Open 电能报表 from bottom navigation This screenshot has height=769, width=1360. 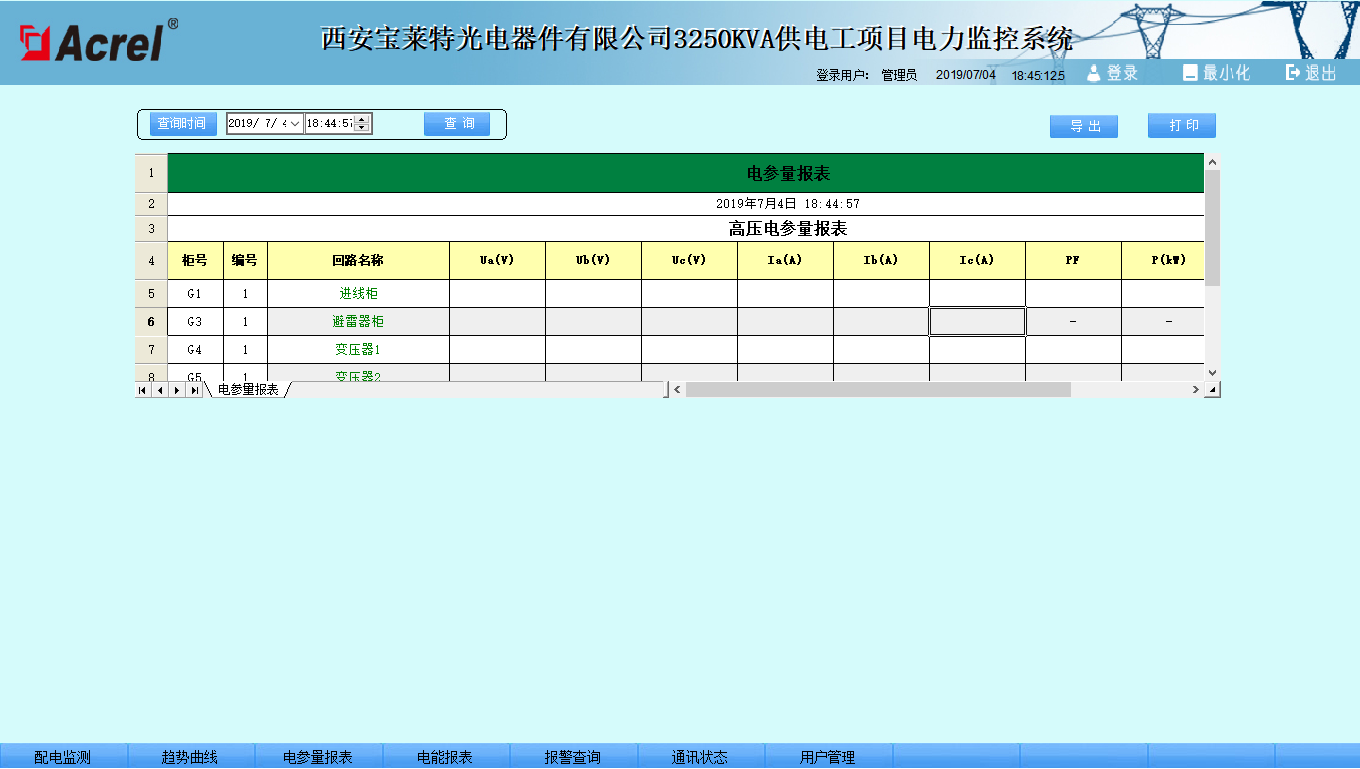pos(445,757)
